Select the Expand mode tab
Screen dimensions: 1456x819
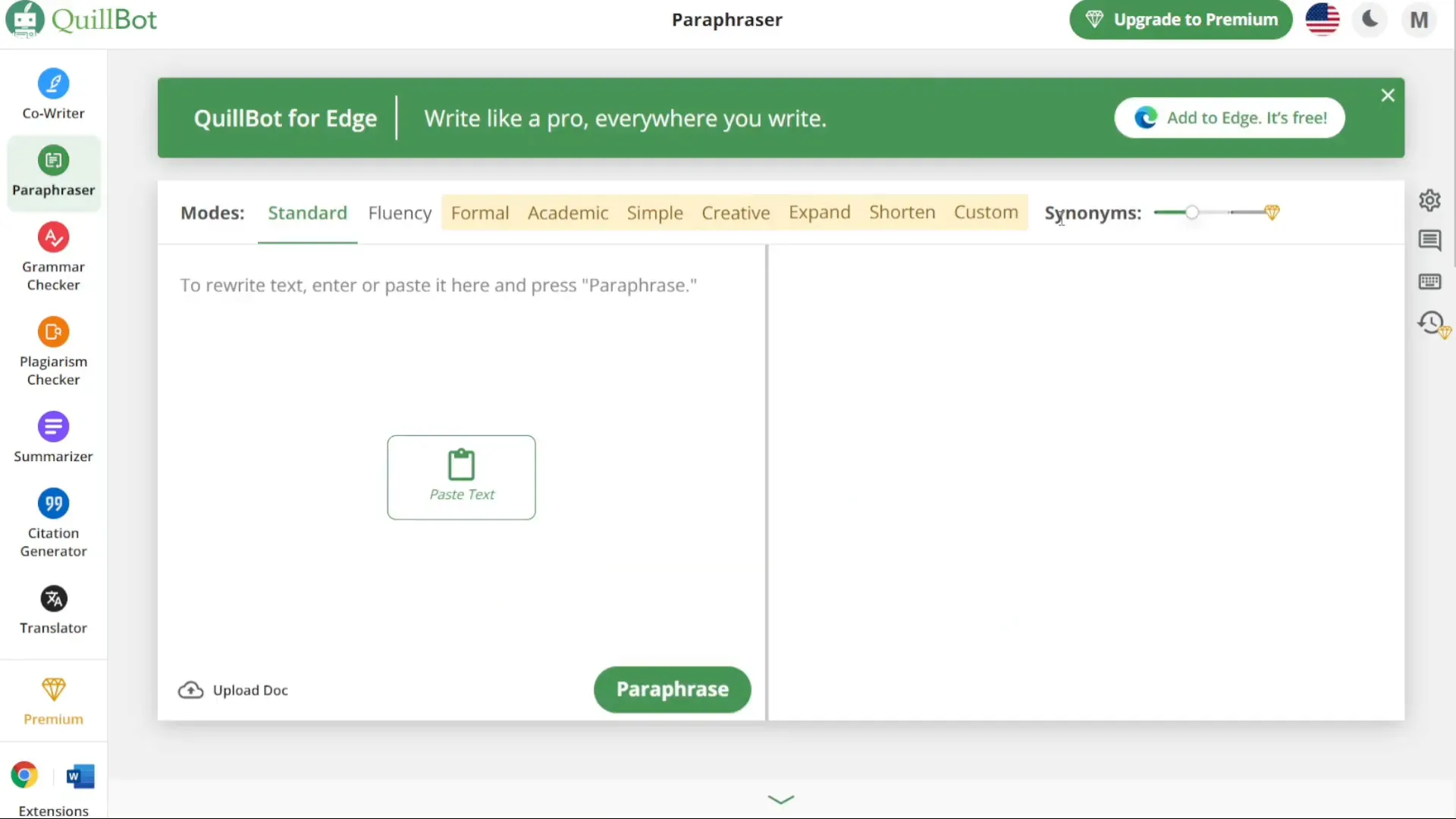point(819,212)
